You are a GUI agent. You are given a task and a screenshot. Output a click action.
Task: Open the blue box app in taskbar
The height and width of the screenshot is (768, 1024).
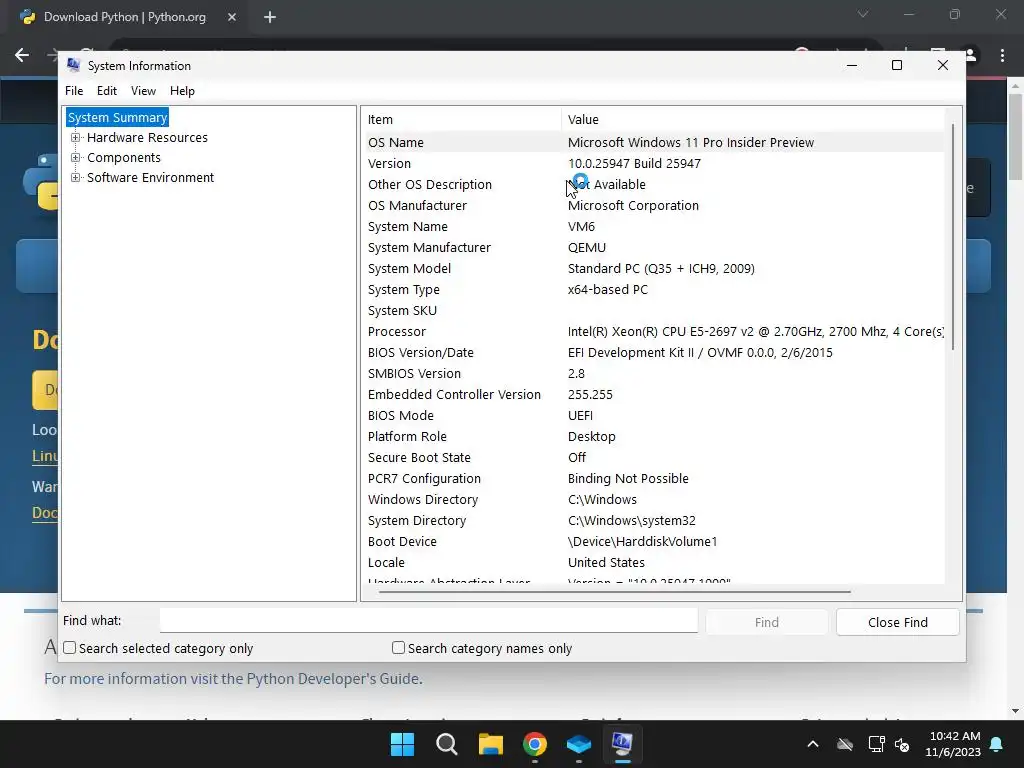point(579,744)
